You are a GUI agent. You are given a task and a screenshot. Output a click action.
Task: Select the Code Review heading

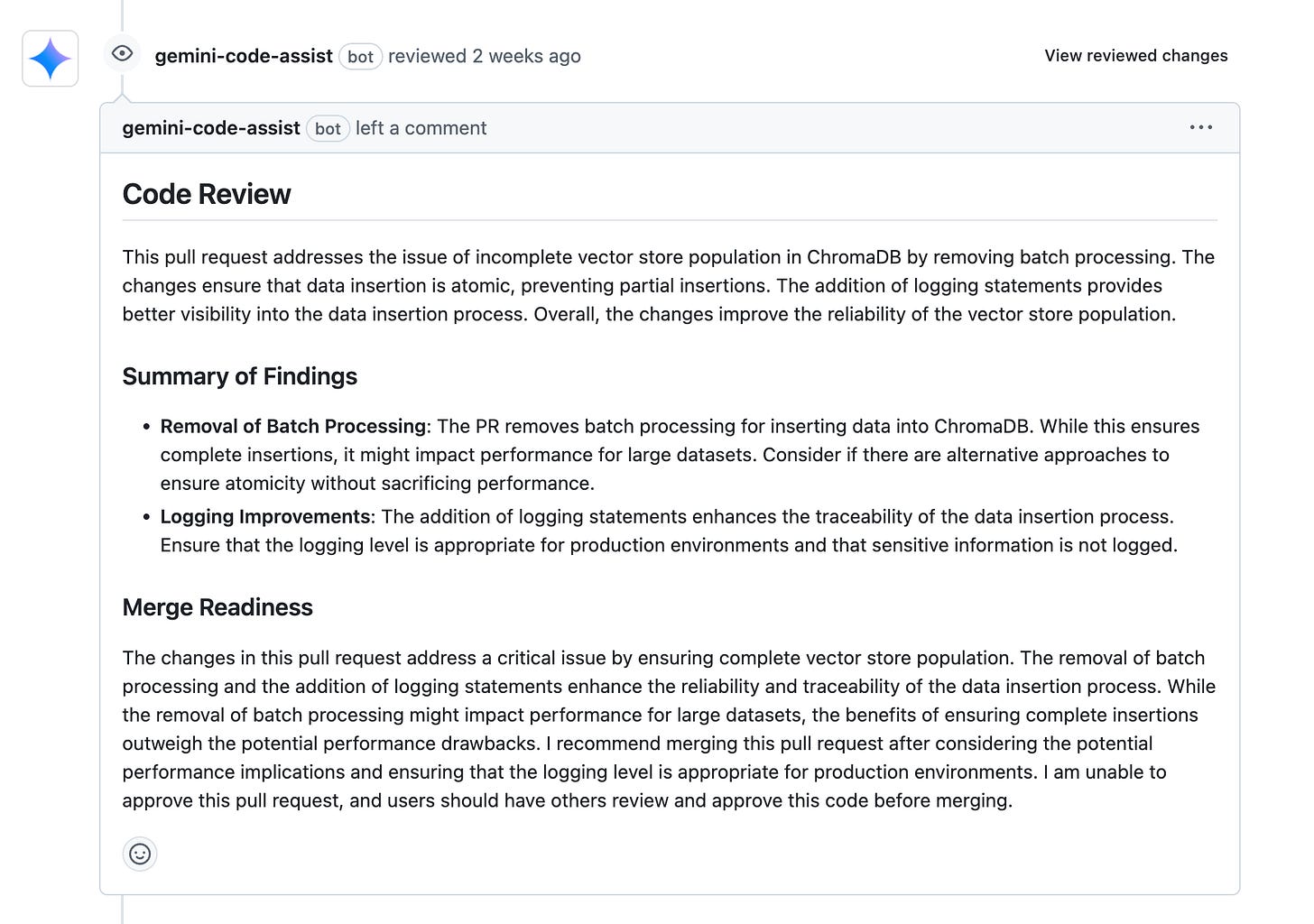click(207, 194)
